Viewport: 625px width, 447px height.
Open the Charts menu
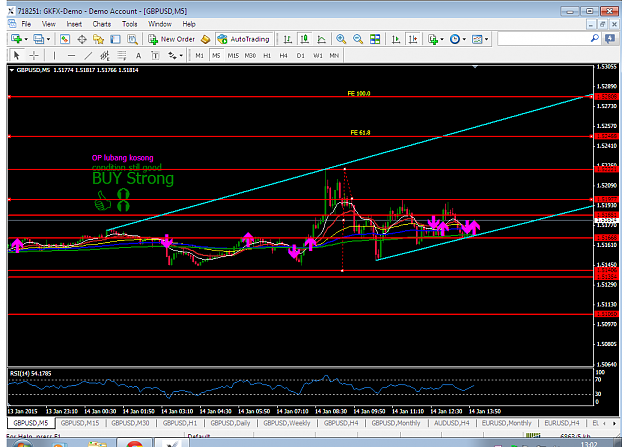(102, 24)
